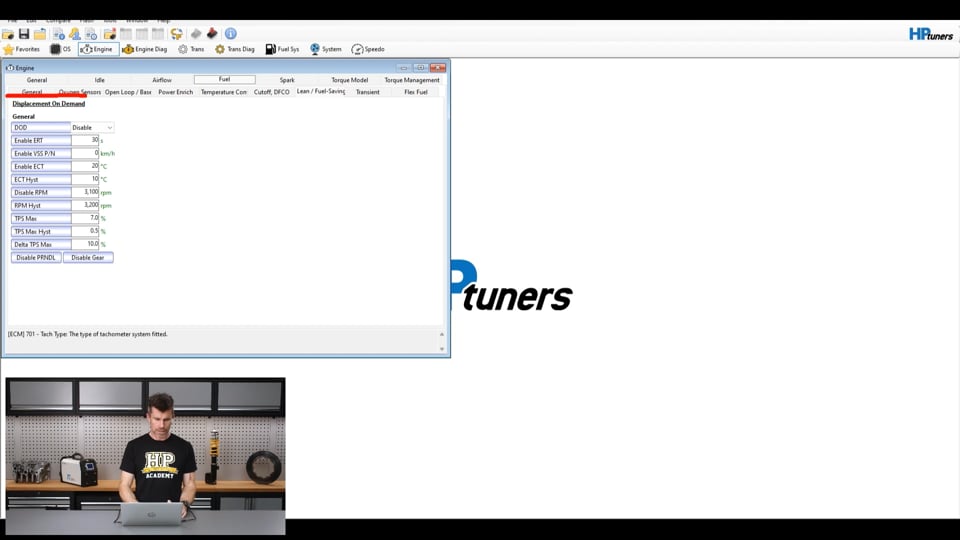Switch to the Airflow tab
This screenshot has width=960, height=540.
(x=162, y=80)
